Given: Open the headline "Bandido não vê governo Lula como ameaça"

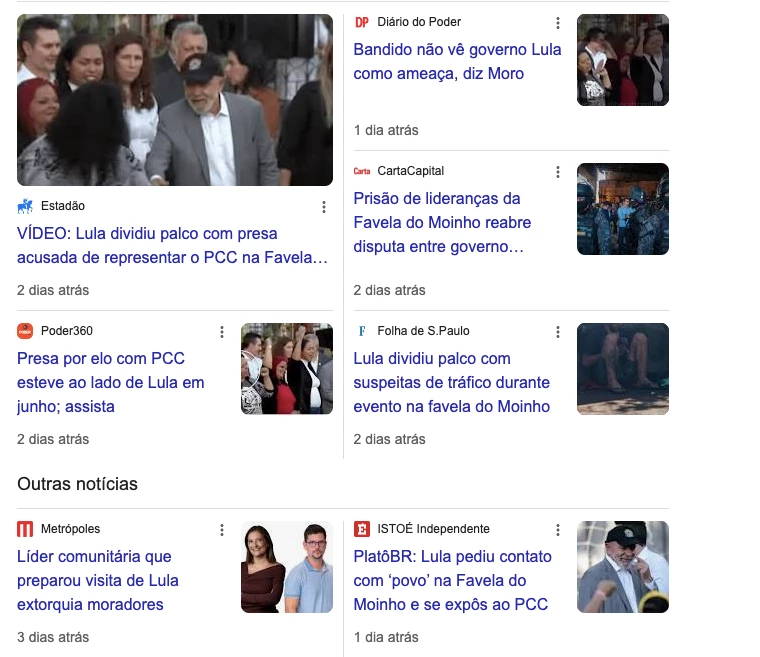Looking at the screenshot, I should (457, 61).
